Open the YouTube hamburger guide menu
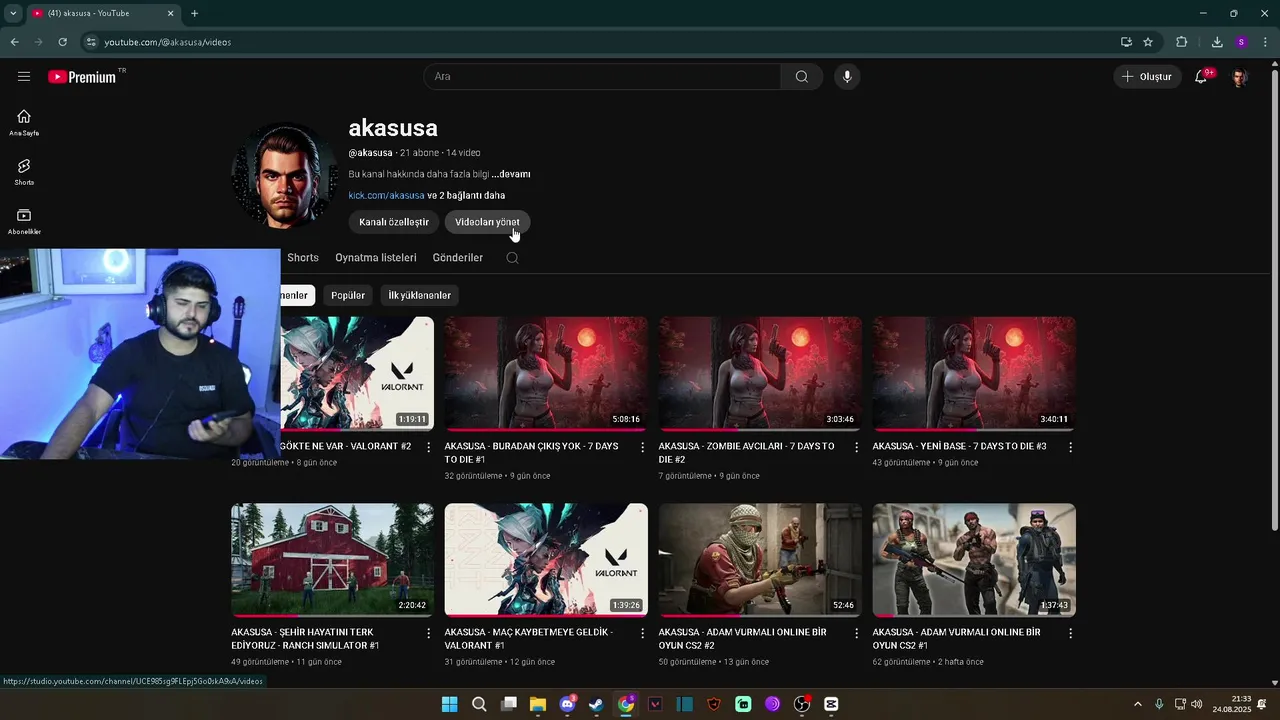1280x720 pixels. pyautogui.click(x=24, y=76)
